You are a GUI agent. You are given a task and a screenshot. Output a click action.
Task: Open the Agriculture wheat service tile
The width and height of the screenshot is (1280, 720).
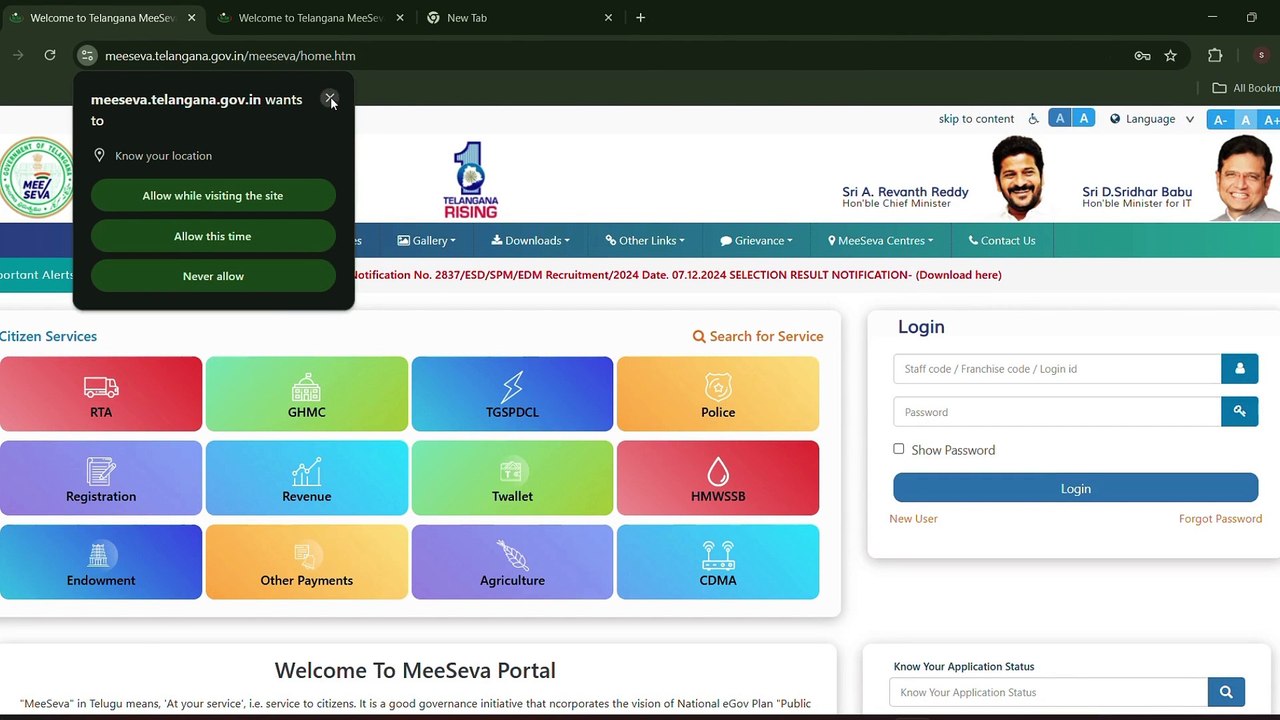pos(512,562)
